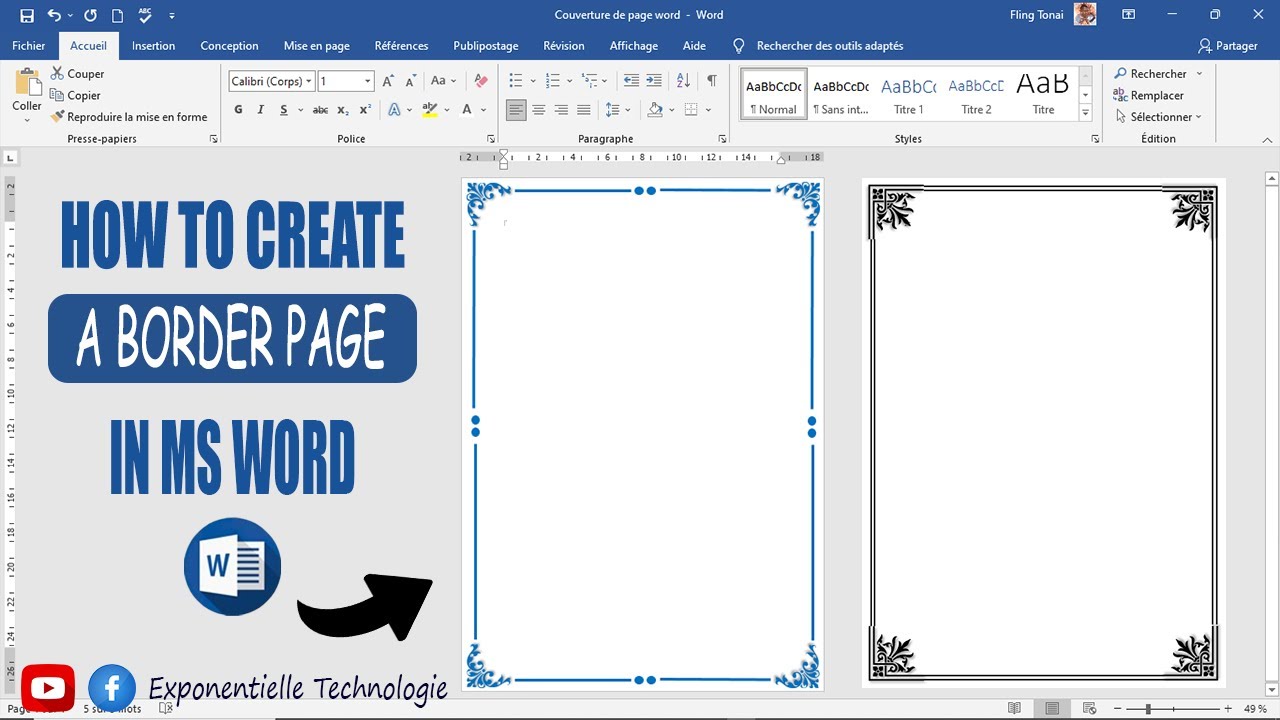1280x720 pixels.
Task: Apply the font color A button
Action: [467, 110]
